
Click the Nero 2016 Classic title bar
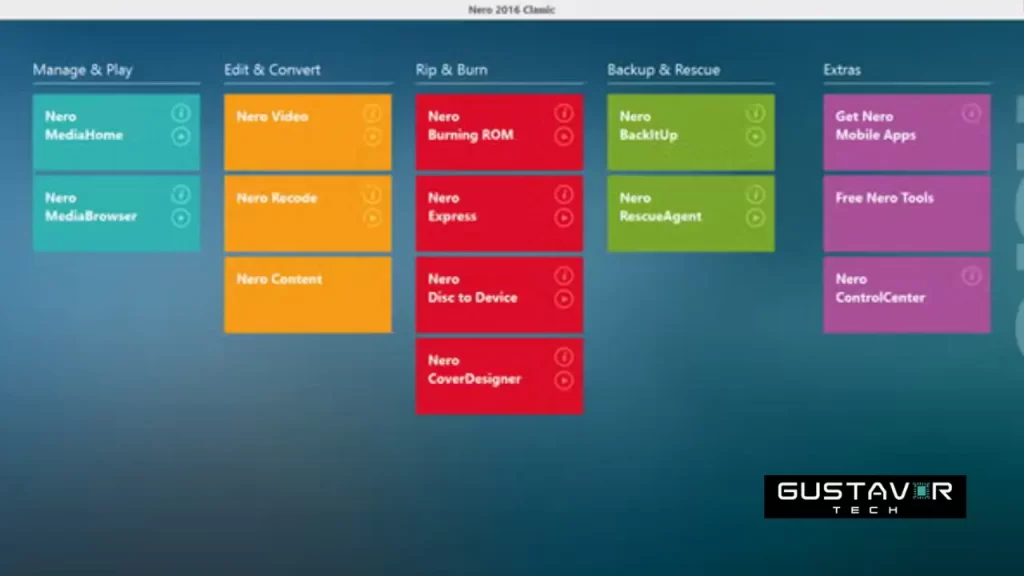tap(512, 9)
